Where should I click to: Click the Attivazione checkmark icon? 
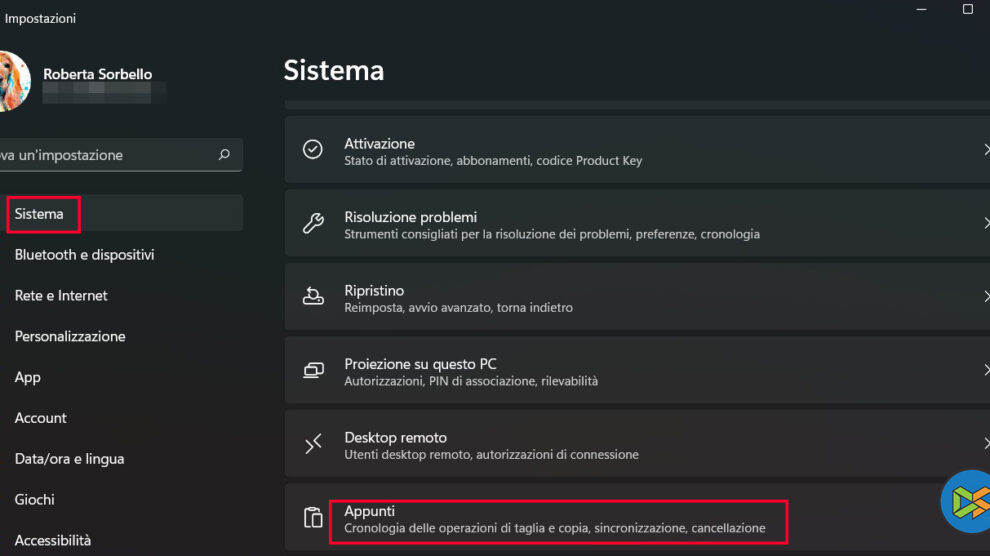click(313, 149)
